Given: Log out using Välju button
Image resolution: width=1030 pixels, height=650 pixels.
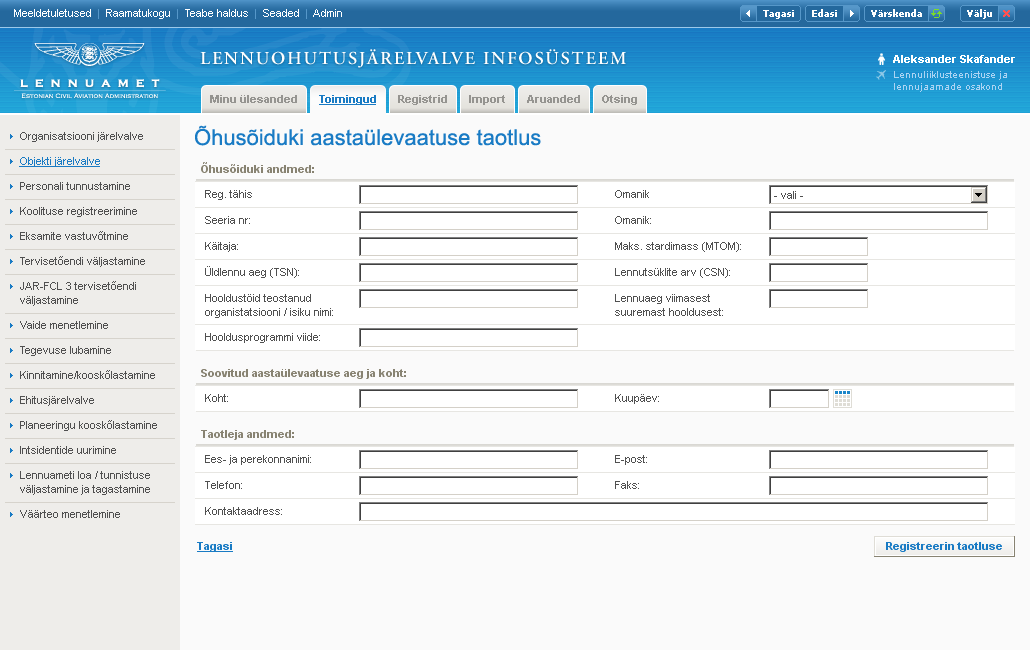Looking at the screenshot, I should tap(987, 13).
